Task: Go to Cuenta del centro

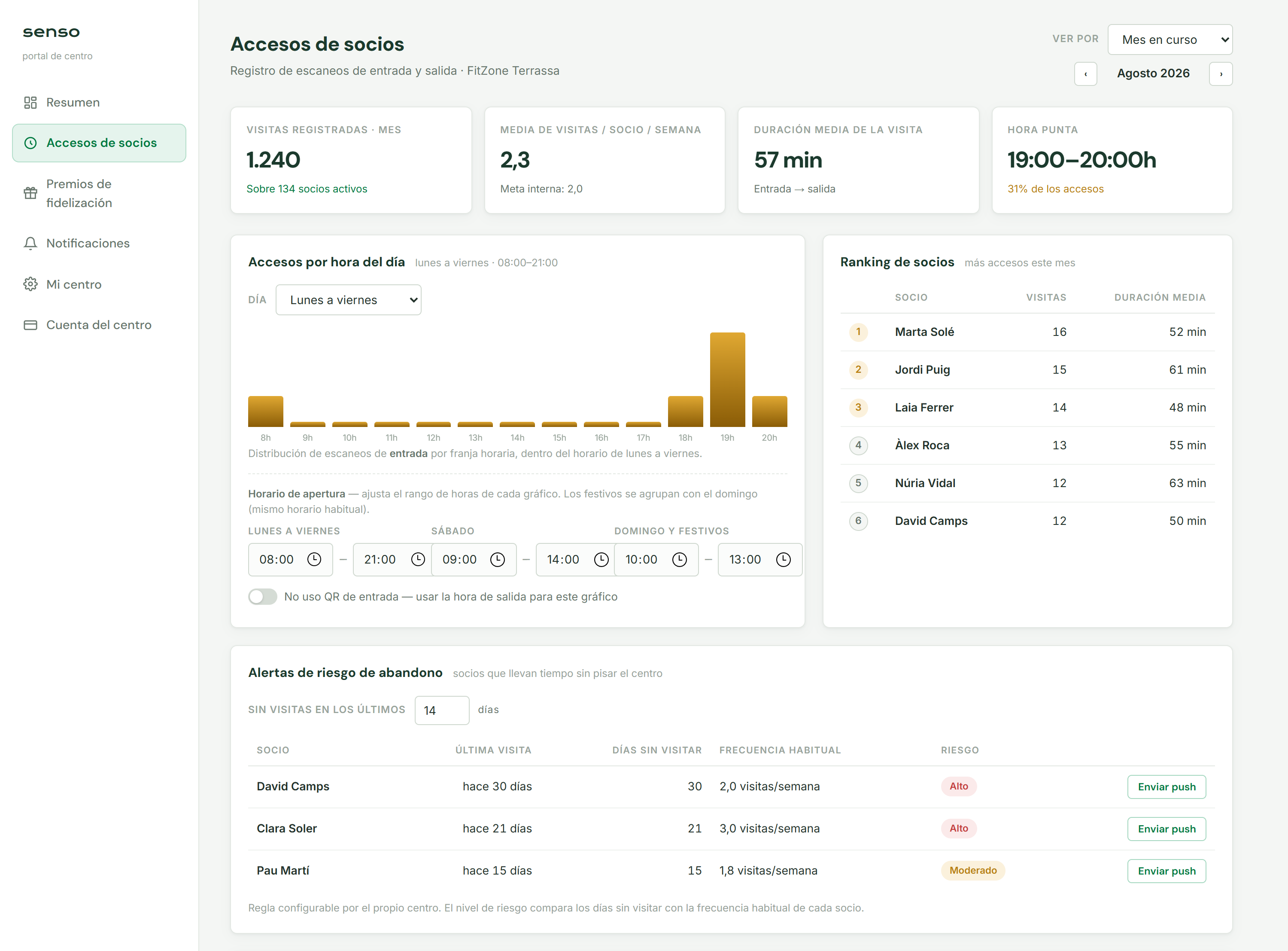Action: (x=99, y=325)
